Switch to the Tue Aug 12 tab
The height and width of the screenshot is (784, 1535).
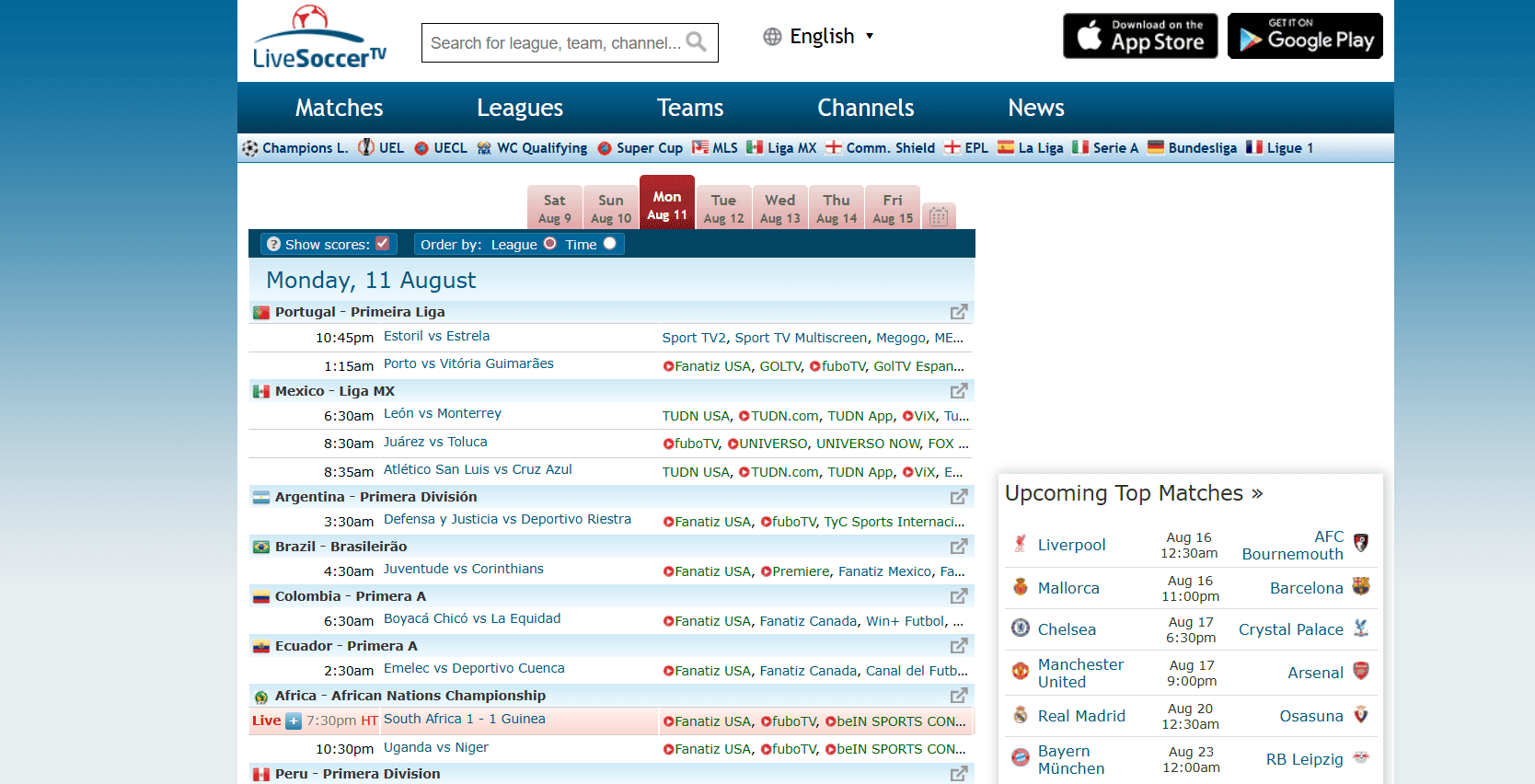click(x=723, y=209)
